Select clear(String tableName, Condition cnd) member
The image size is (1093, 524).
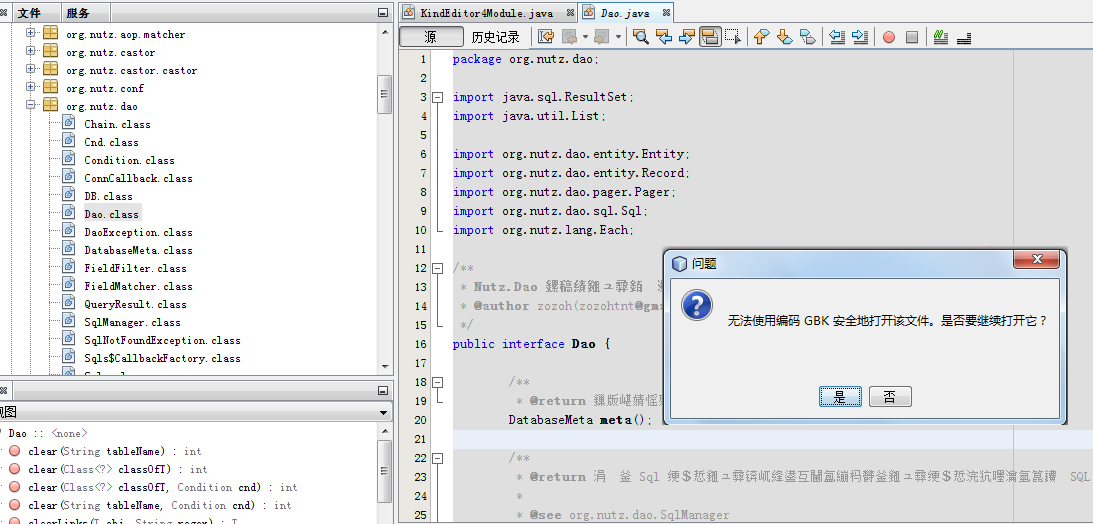click(x=160, y=506)
